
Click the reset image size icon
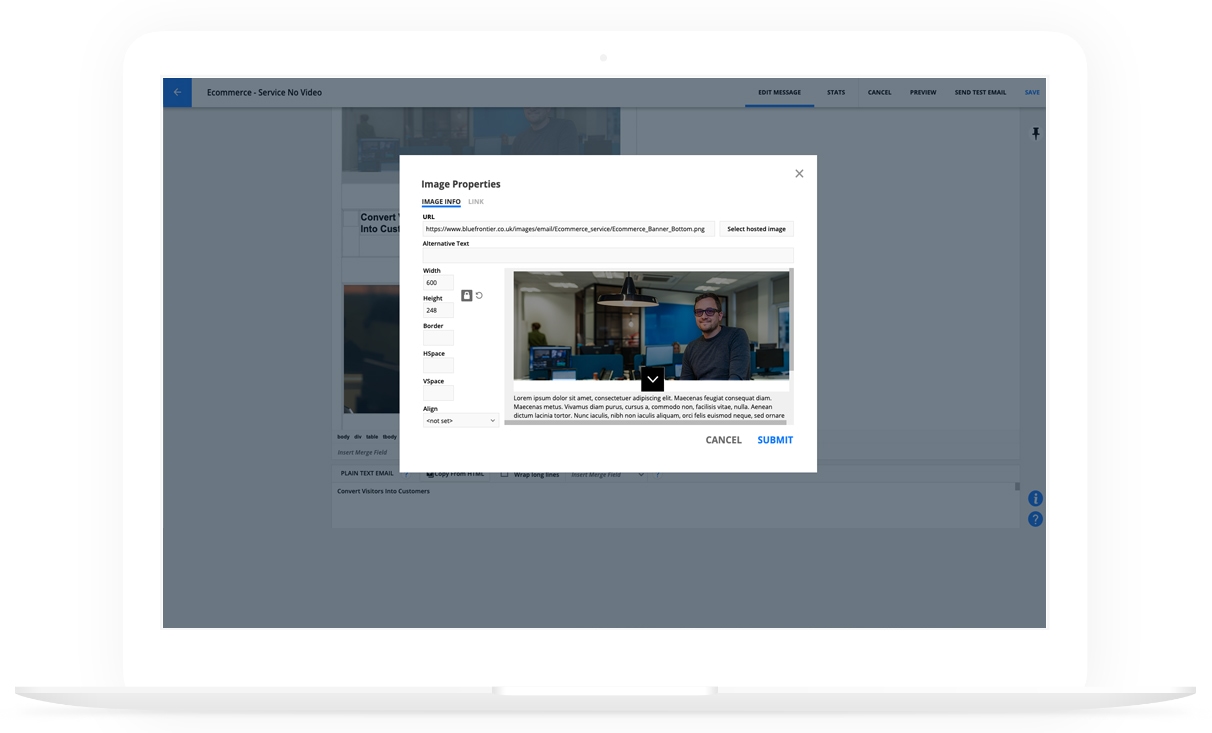(x=479, y=294)
